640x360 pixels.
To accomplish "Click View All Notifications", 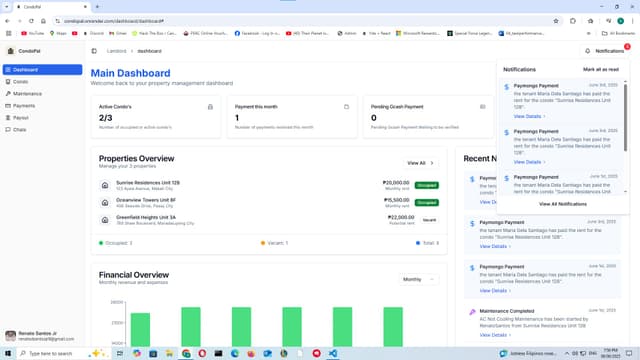I will (x=563, y=204).
